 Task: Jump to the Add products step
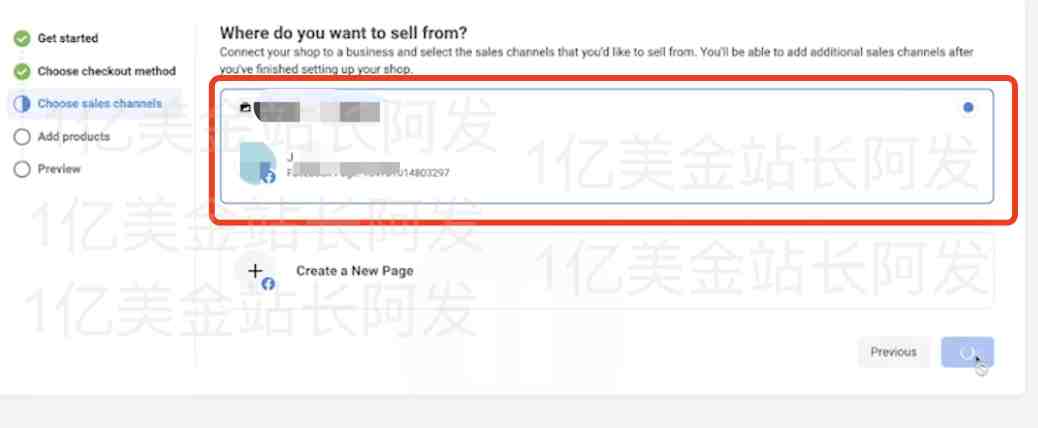tap(73, 136)
